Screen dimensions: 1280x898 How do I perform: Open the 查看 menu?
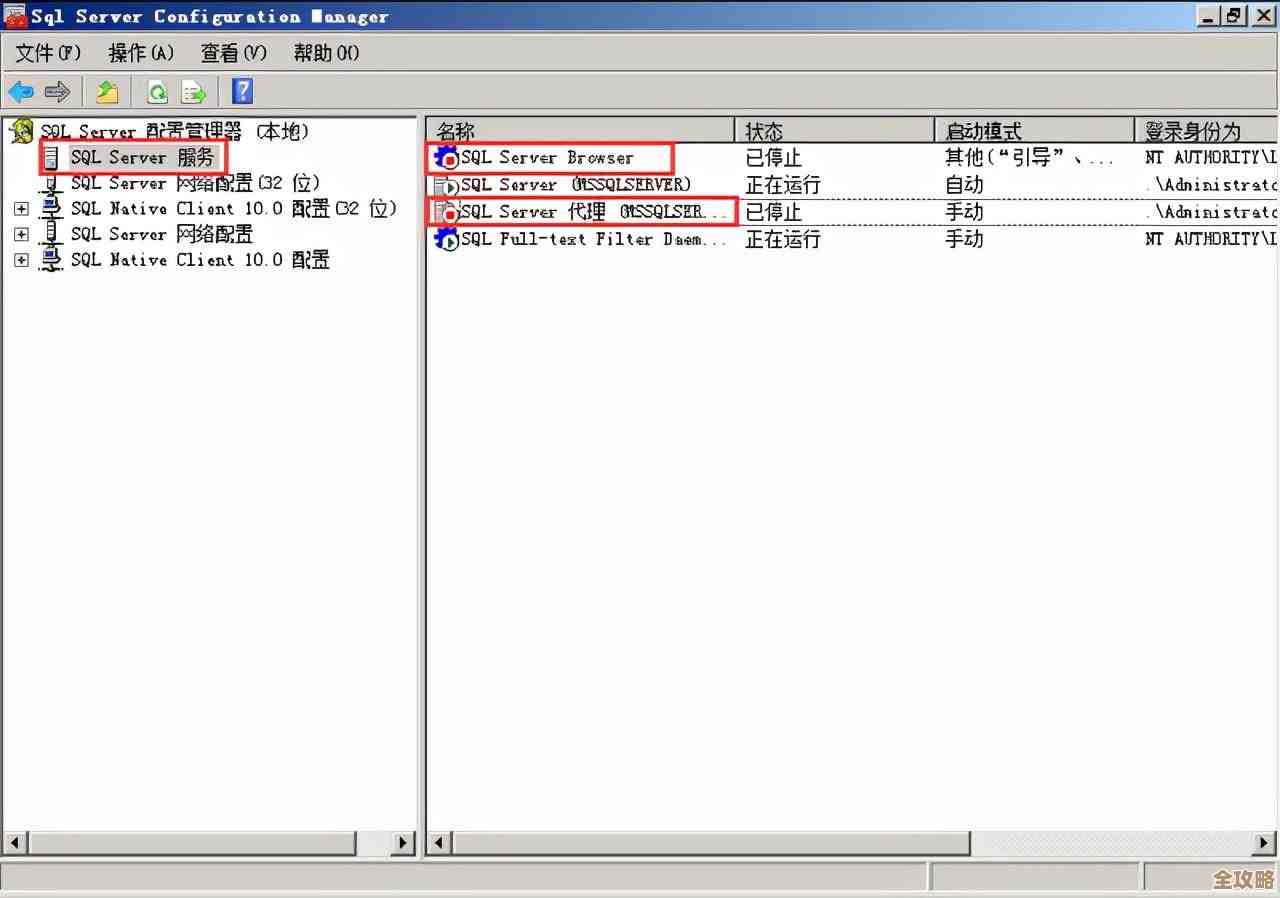click(x=232, y=53)
